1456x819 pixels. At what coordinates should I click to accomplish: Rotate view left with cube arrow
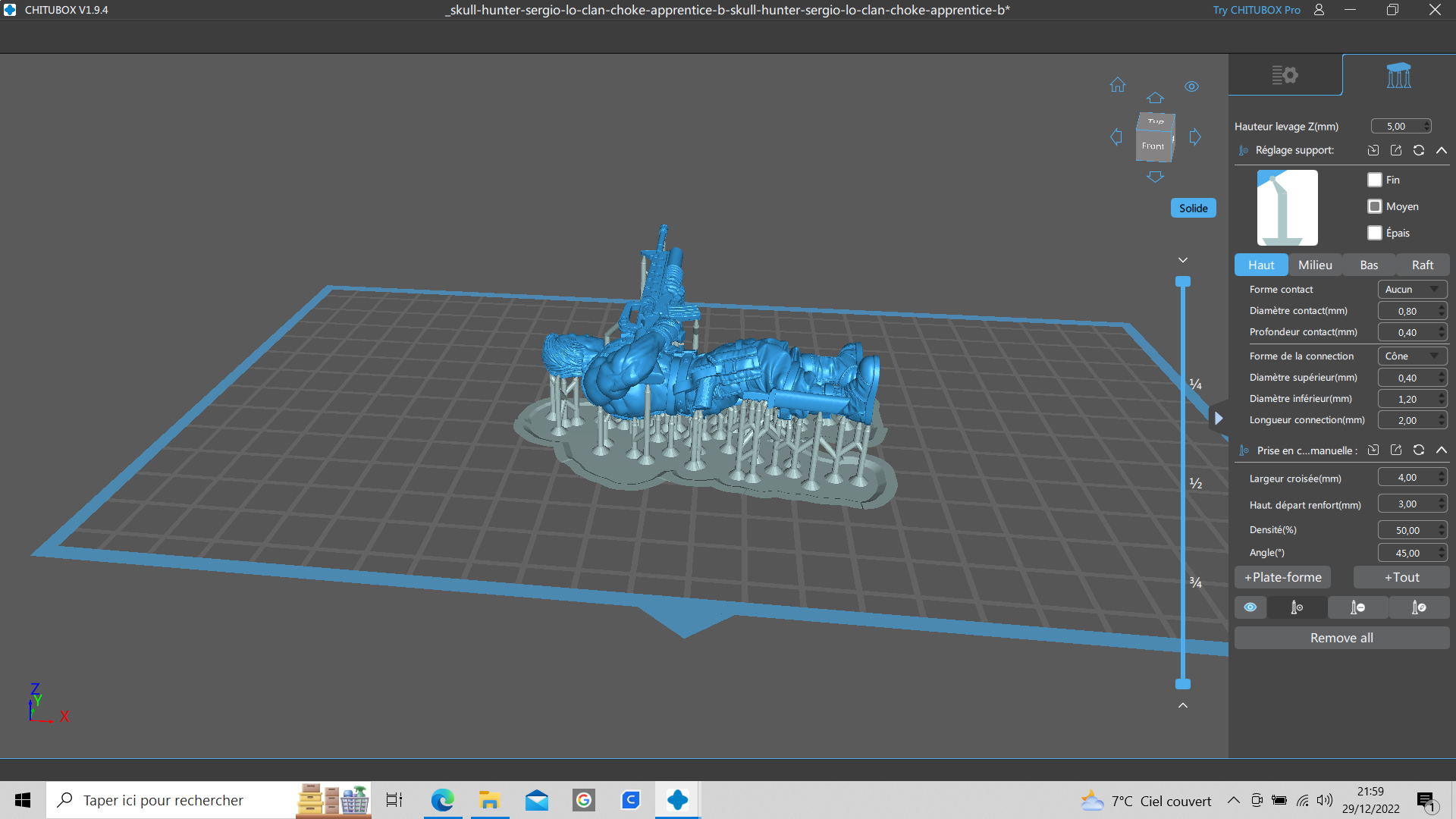coord(1116,137)
